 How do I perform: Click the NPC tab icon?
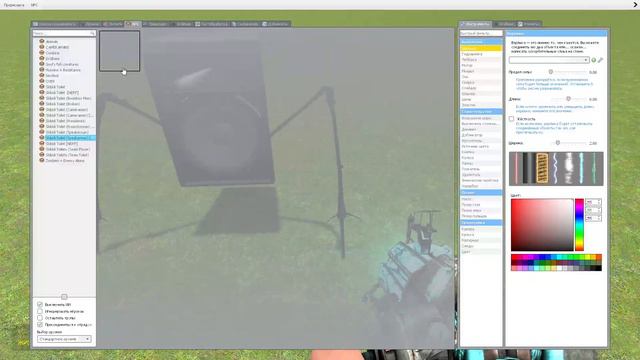(x=128, y=24)
